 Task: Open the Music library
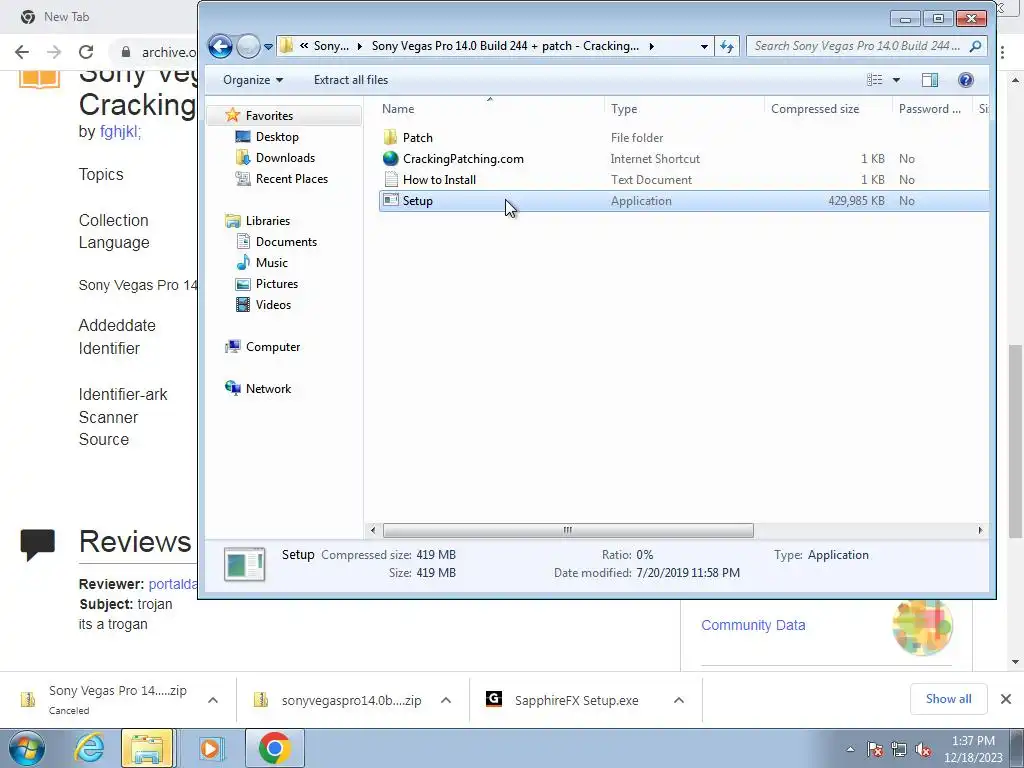tap(272, 263)
